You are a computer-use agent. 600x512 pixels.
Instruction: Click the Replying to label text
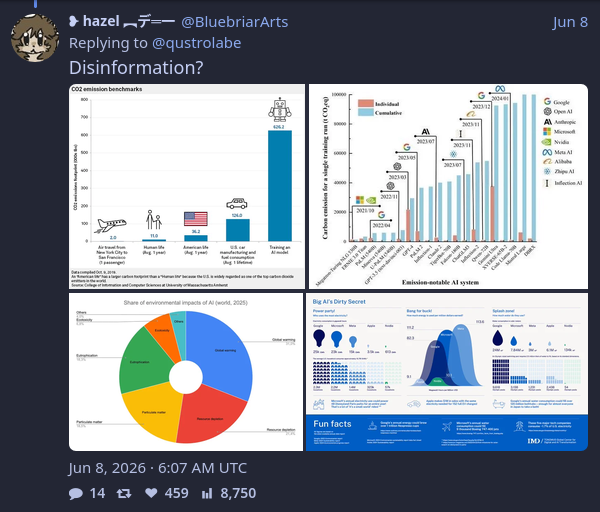[108, 43]
